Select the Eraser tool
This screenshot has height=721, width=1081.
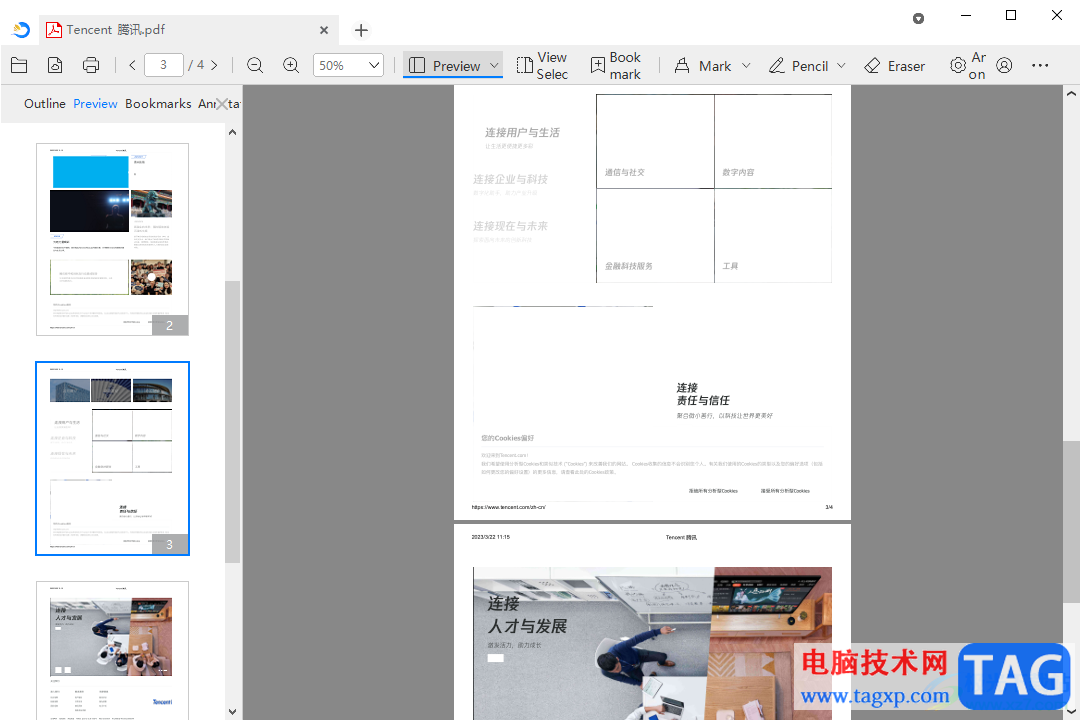(895, 65)
